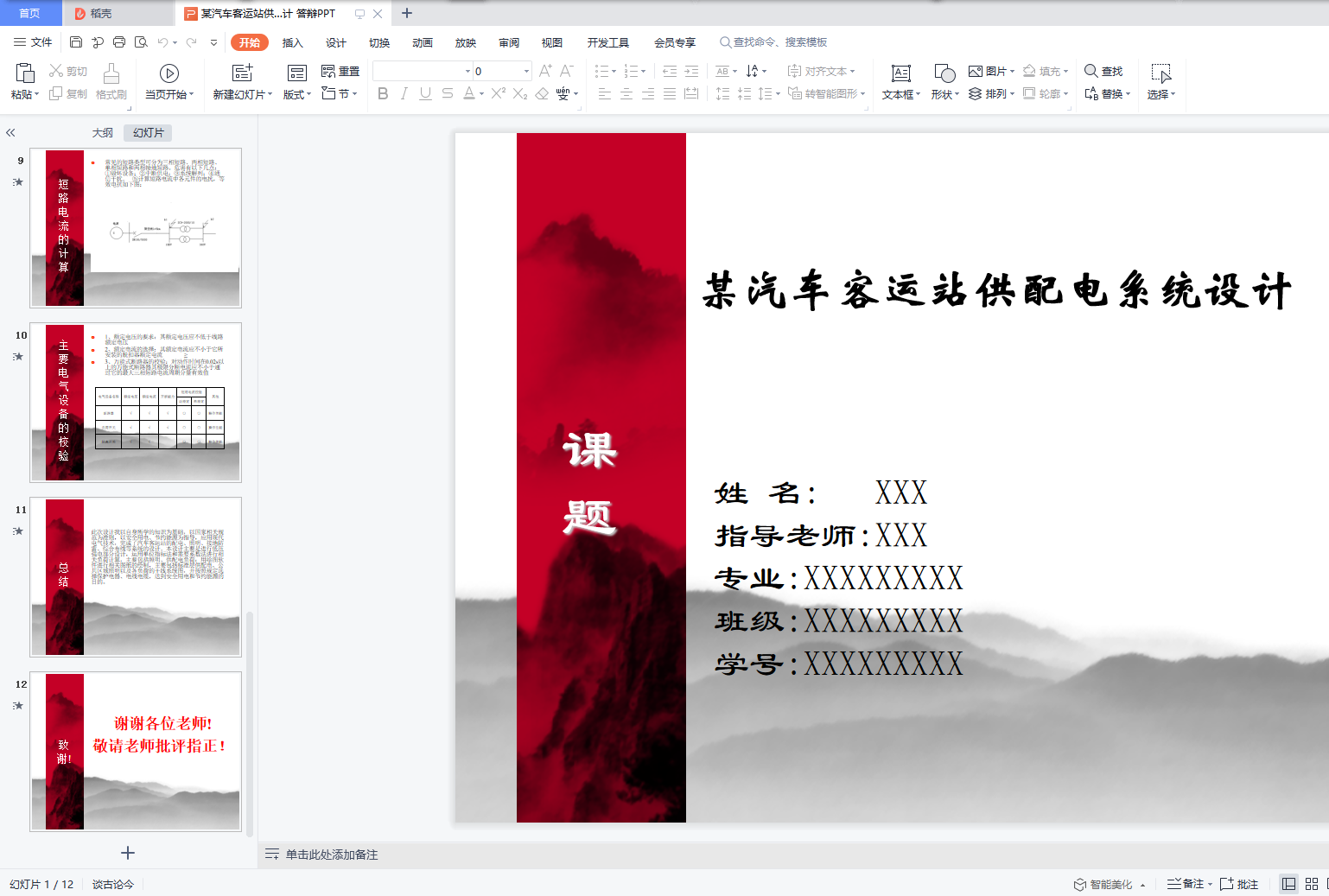Toggle Italic formatting
The image size is (1329, 896).
404,93
